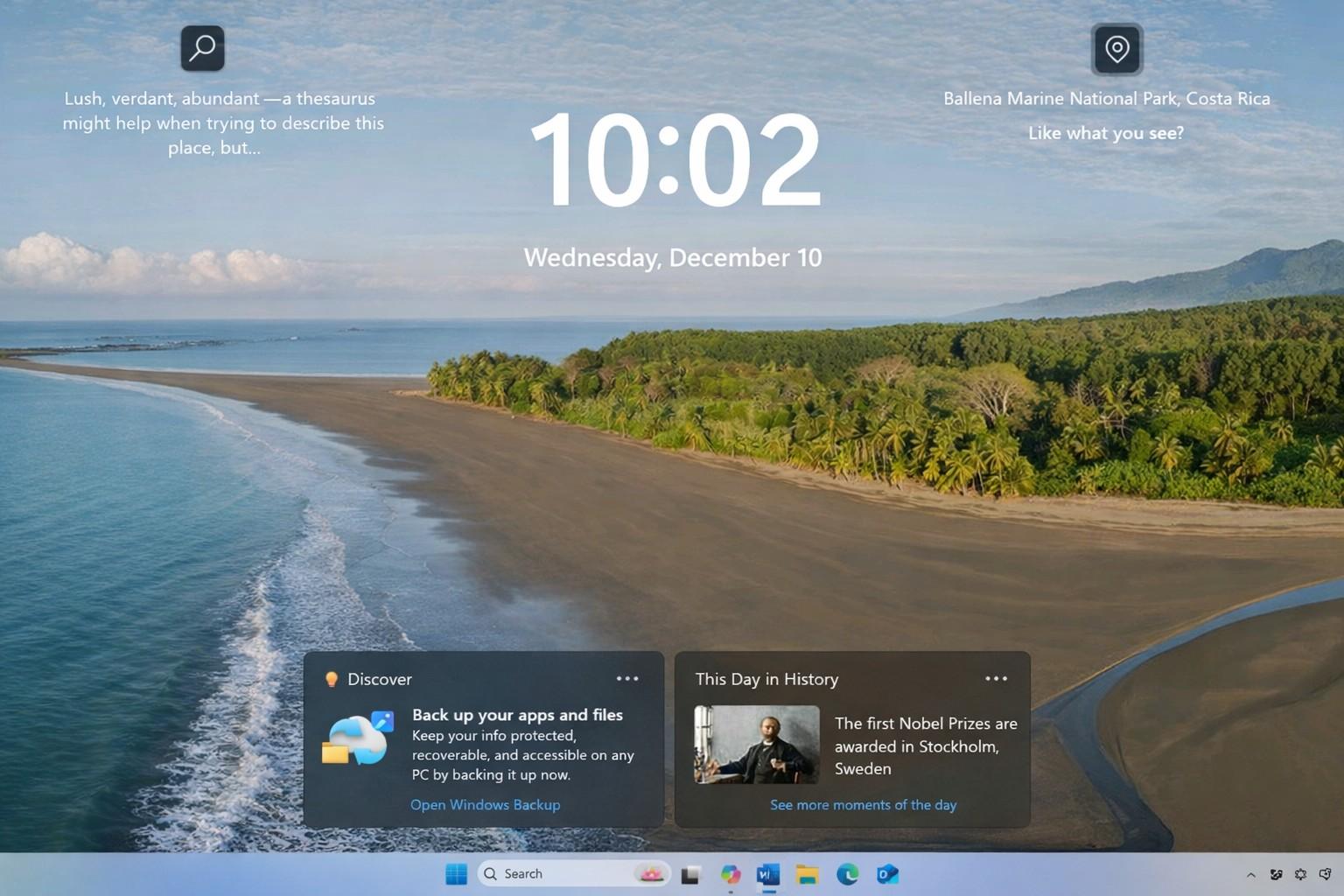
Task: Click the location pin icon for Ballena park
Action: [1116, 49]
